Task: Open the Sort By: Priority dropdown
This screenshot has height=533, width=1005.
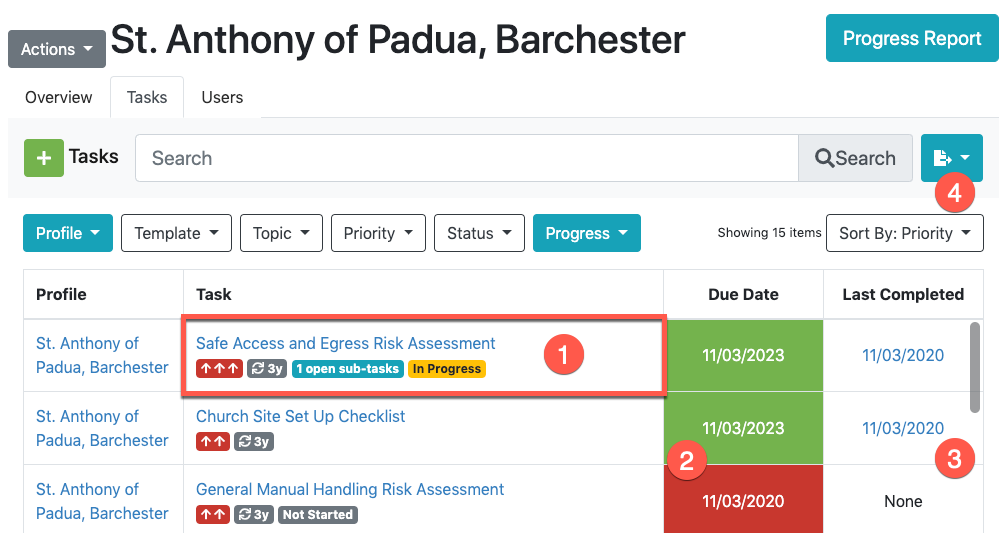Action: [904, 233]
